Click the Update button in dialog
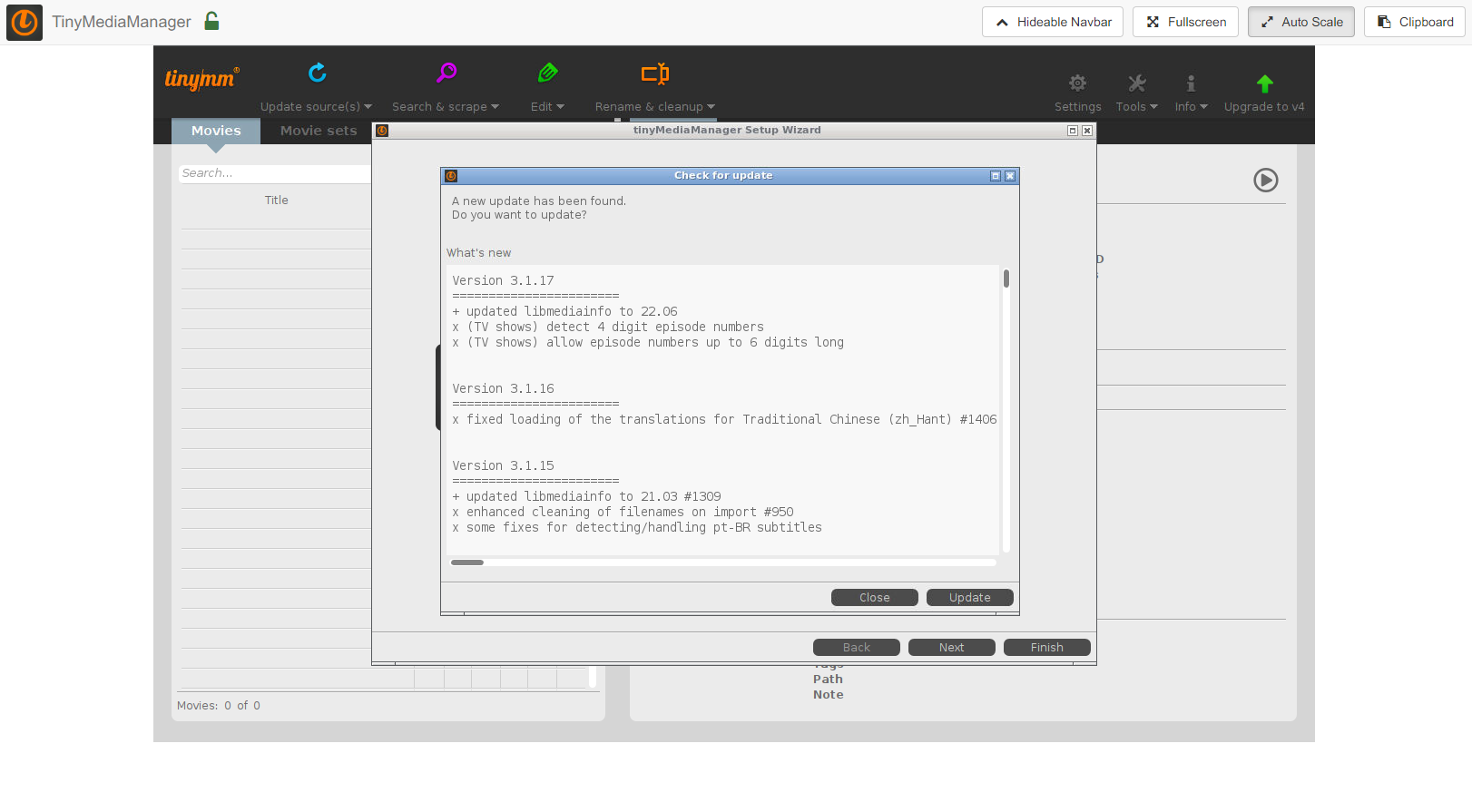Screen dimensions: 1472x812 tap(969, 598)
